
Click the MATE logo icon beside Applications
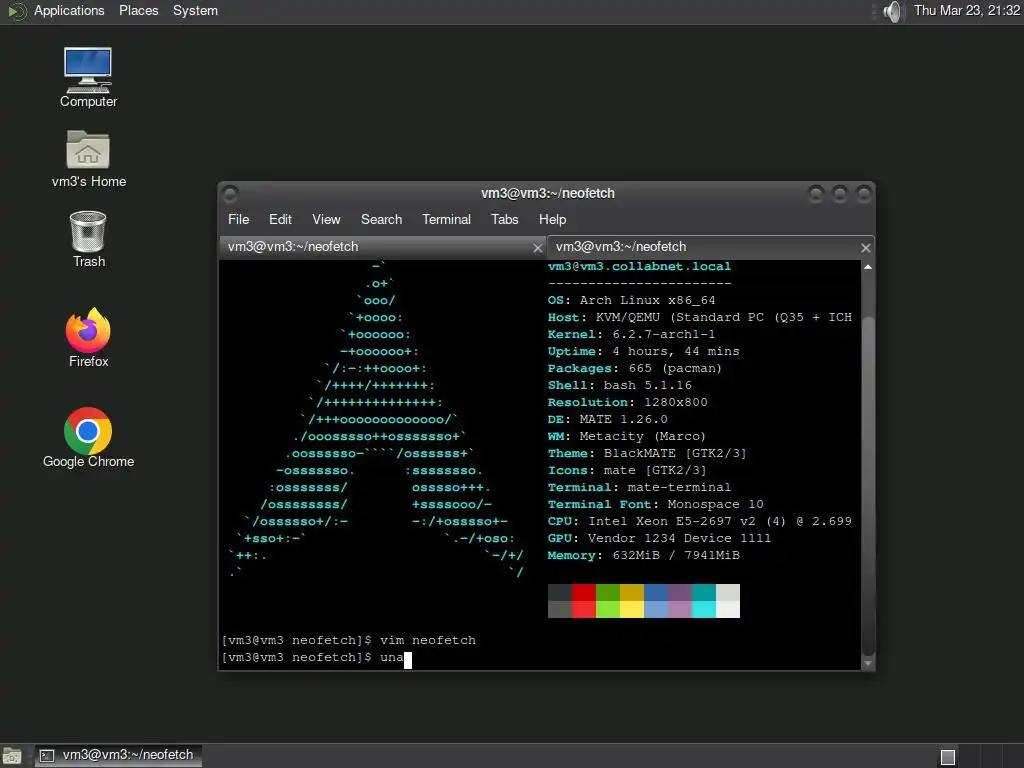pos(17,11)
